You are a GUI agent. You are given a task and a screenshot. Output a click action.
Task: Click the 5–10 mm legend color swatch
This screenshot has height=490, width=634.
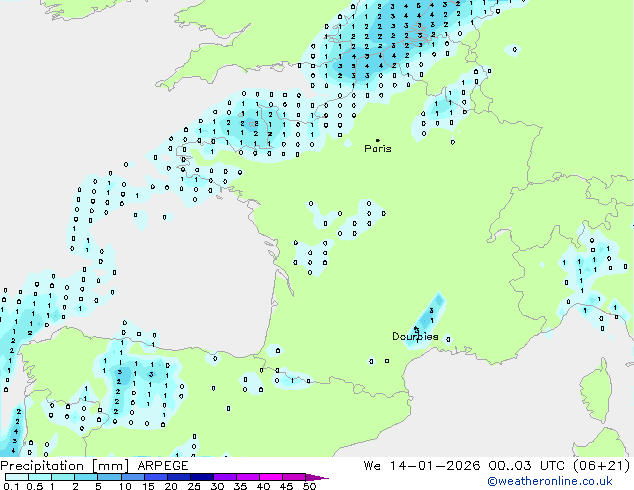tap(109, 477)
